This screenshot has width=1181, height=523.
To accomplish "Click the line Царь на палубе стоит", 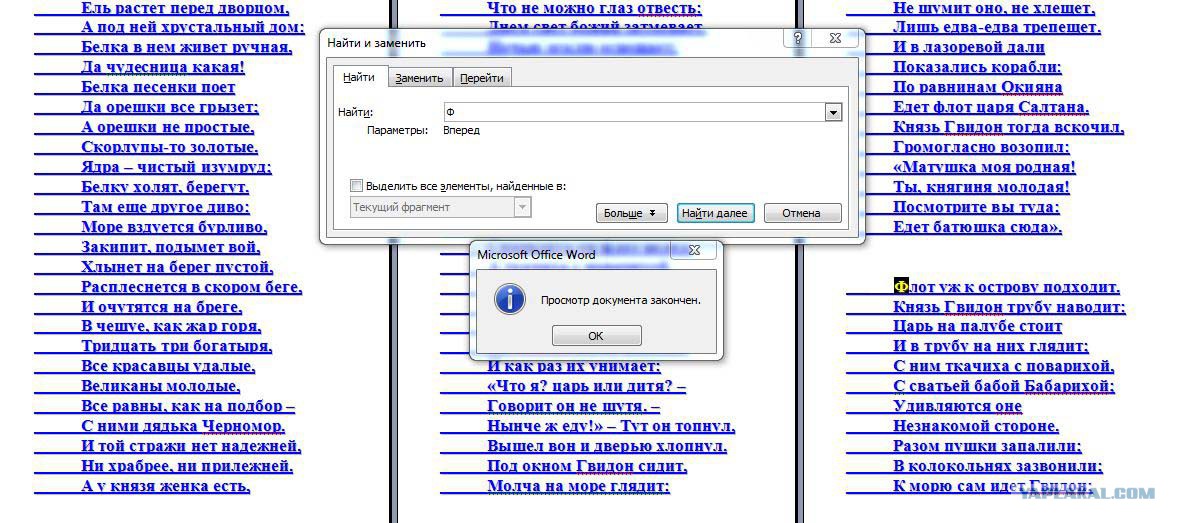I will pyautogui.click(x=978, y=326).
